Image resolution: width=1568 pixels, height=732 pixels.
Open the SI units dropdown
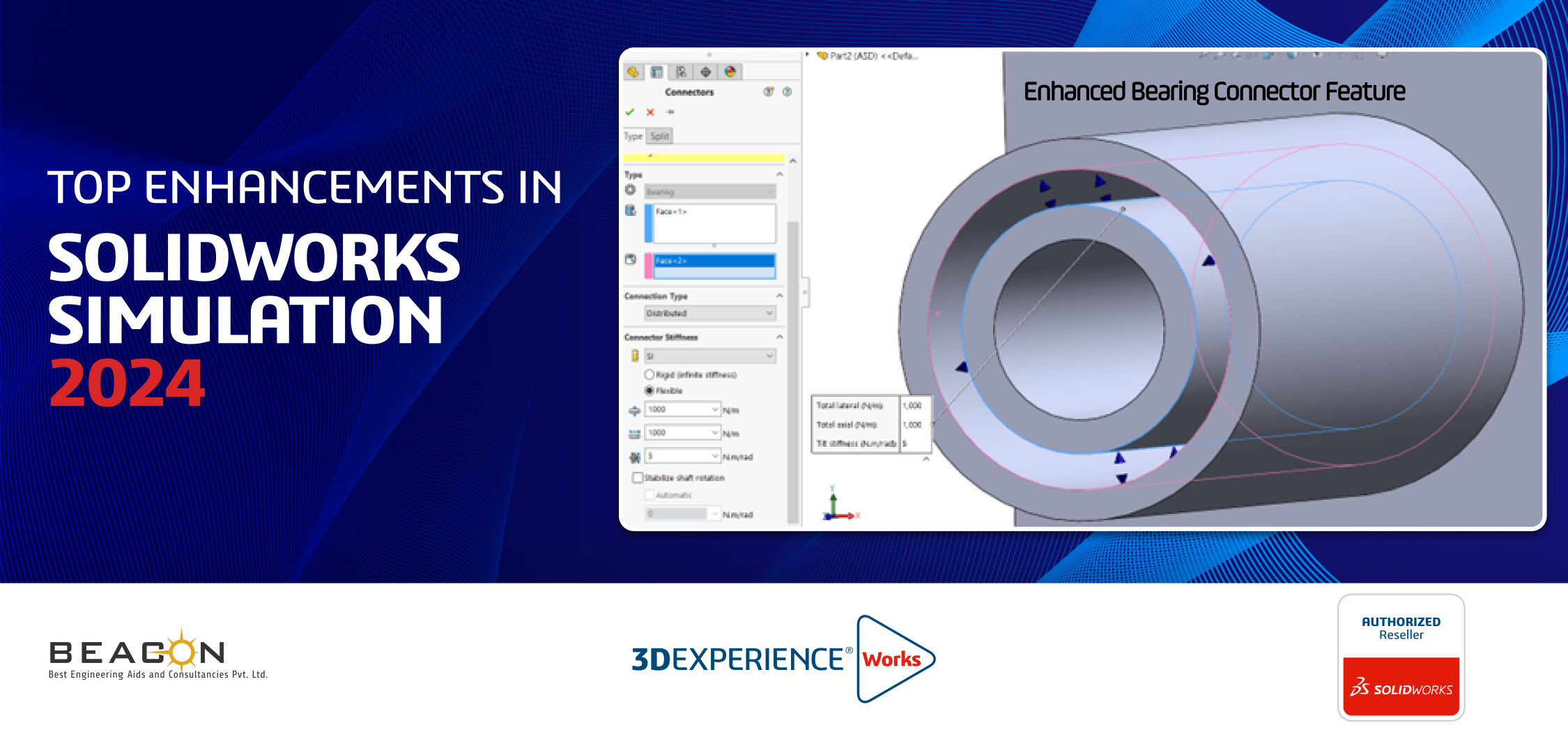pyautogui.click(x=710, y=356)
